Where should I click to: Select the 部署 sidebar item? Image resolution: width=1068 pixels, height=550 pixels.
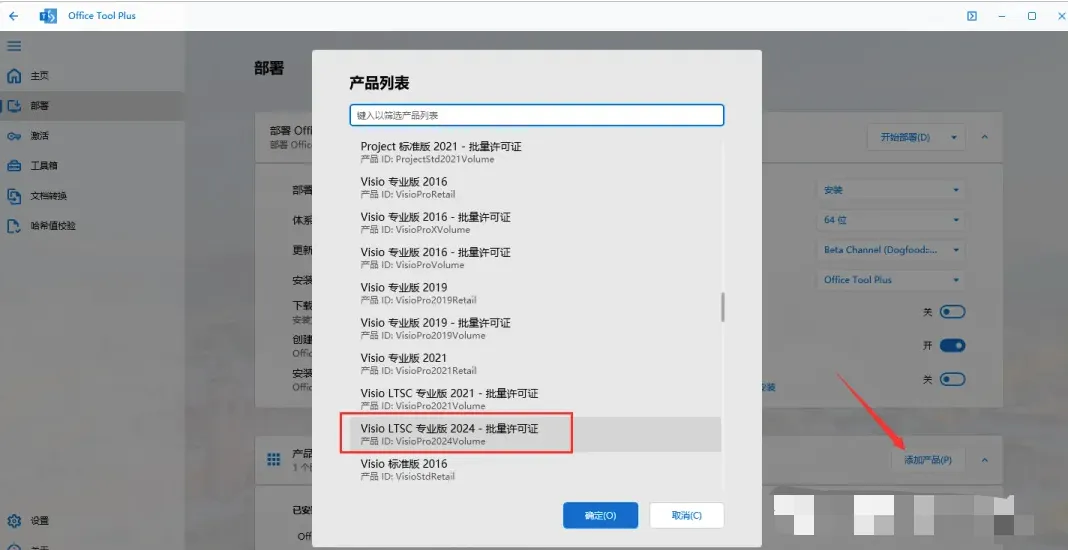[x=92, y=106]
